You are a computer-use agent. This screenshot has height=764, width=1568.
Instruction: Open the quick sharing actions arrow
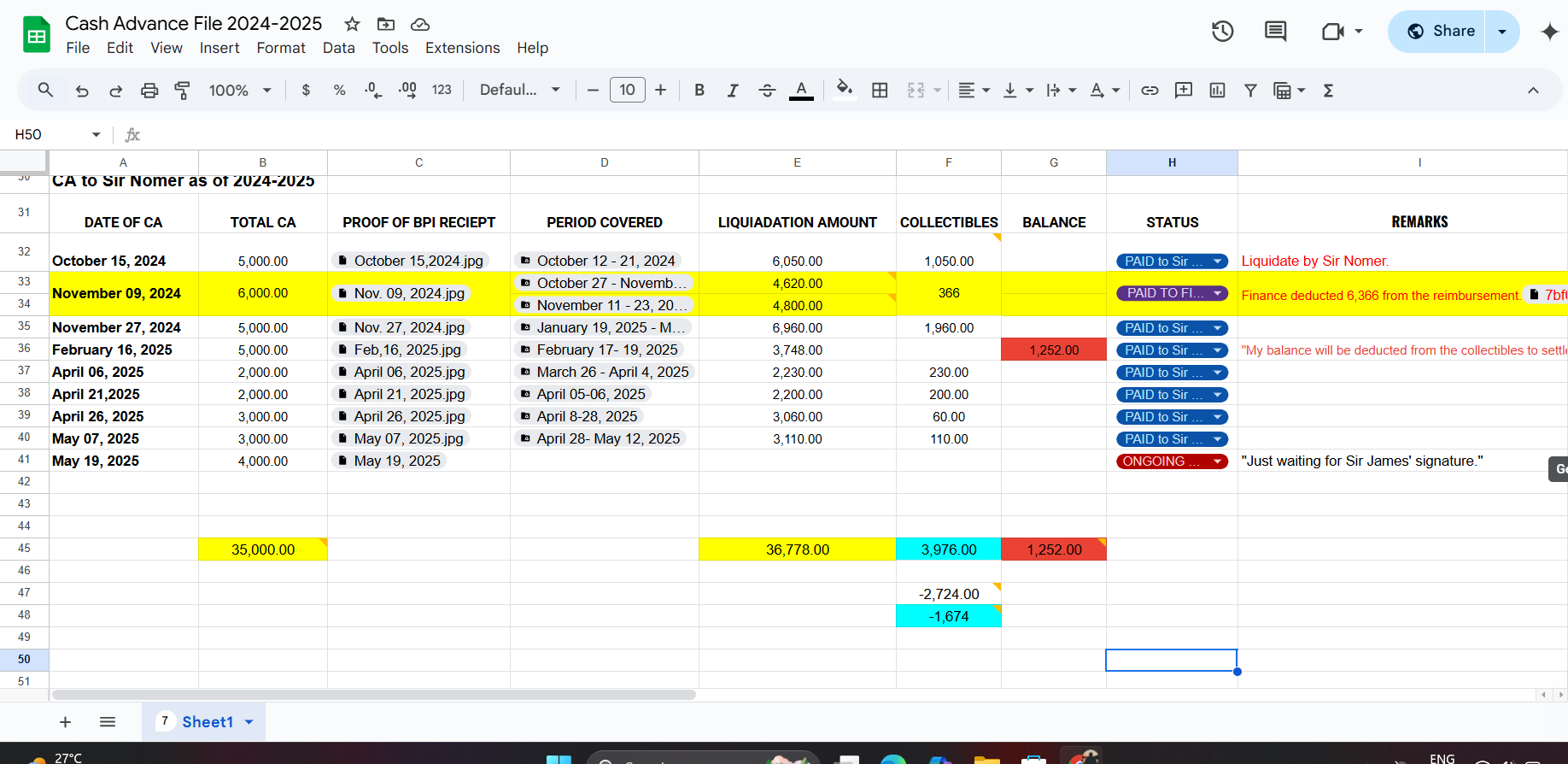click(1502, 32)
